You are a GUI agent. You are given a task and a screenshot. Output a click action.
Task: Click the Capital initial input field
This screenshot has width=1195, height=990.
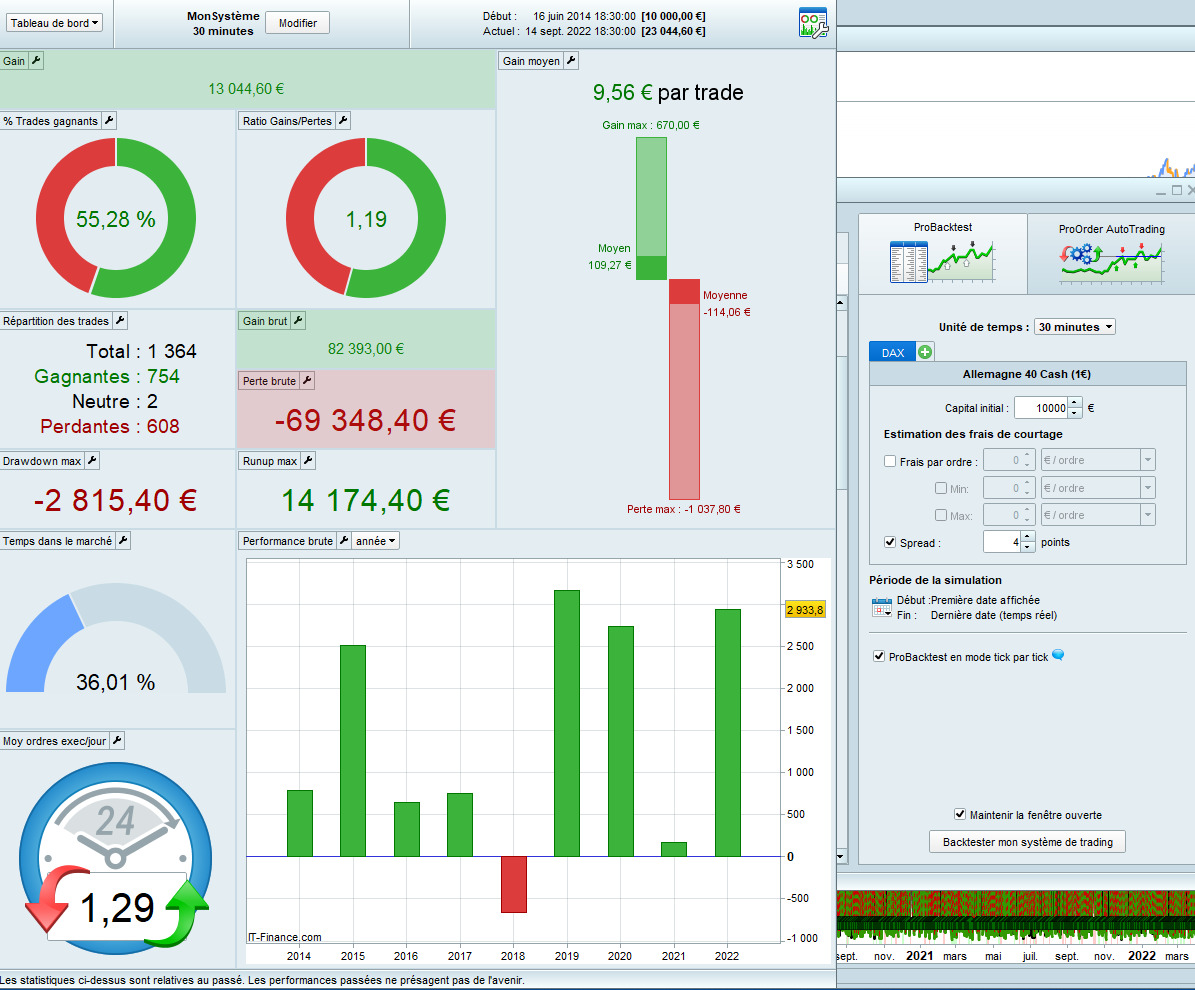tap(1041, 408)
